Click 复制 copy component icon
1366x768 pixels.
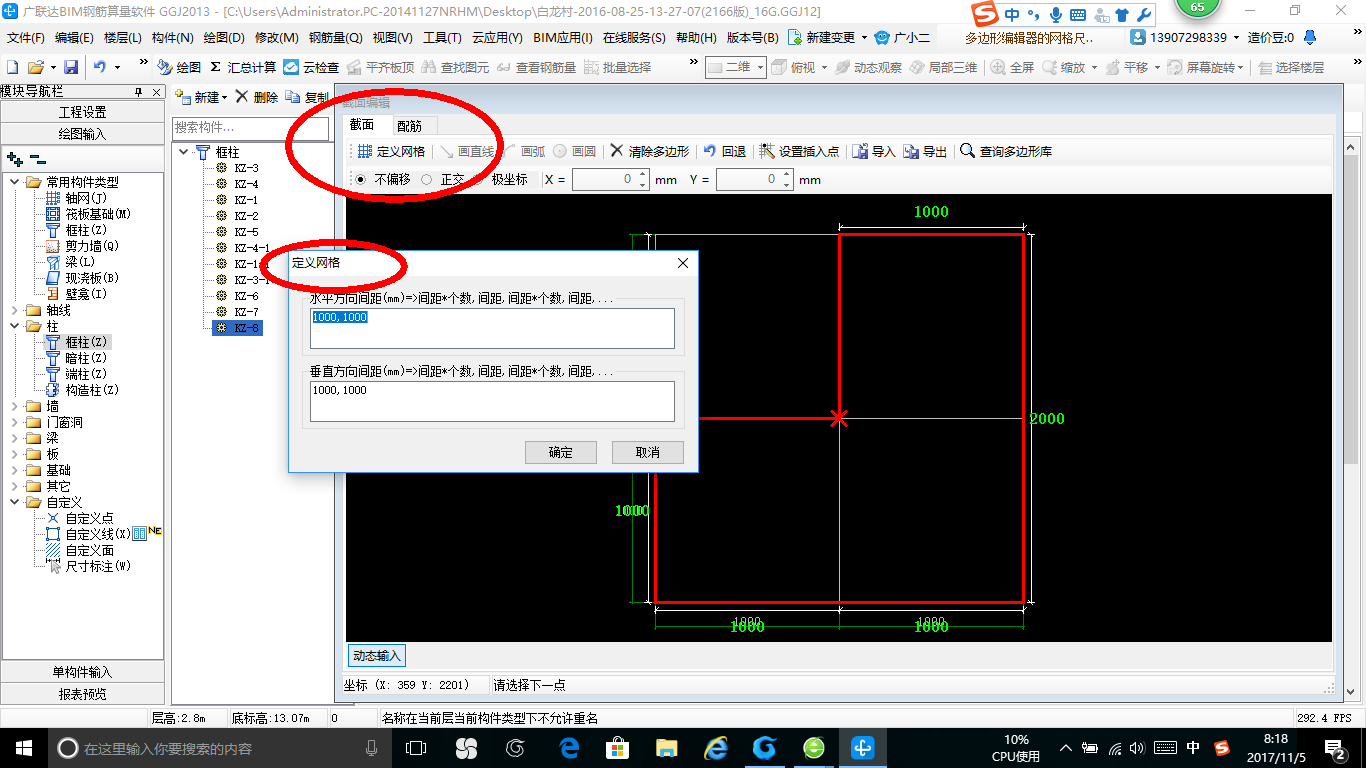307,97
